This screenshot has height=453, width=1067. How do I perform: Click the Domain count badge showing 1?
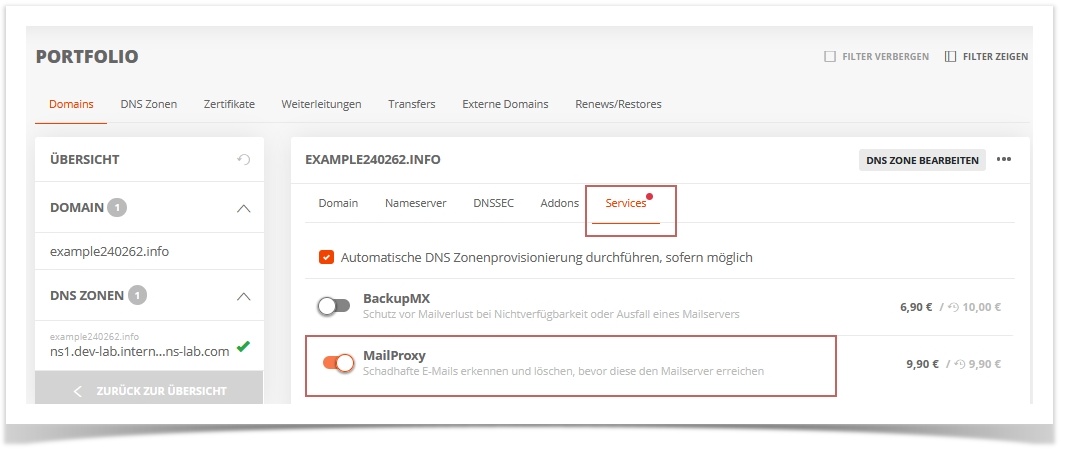(x=116, y=207)
